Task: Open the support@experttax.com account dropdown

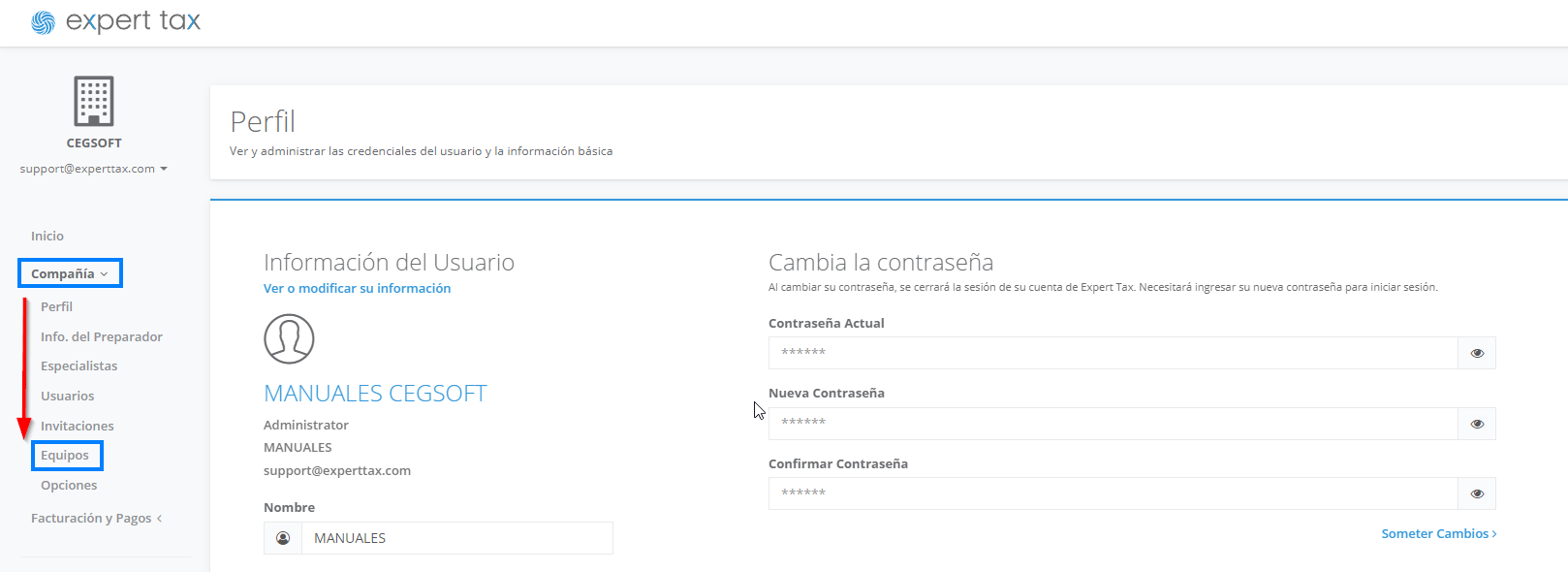Action: 94,169
